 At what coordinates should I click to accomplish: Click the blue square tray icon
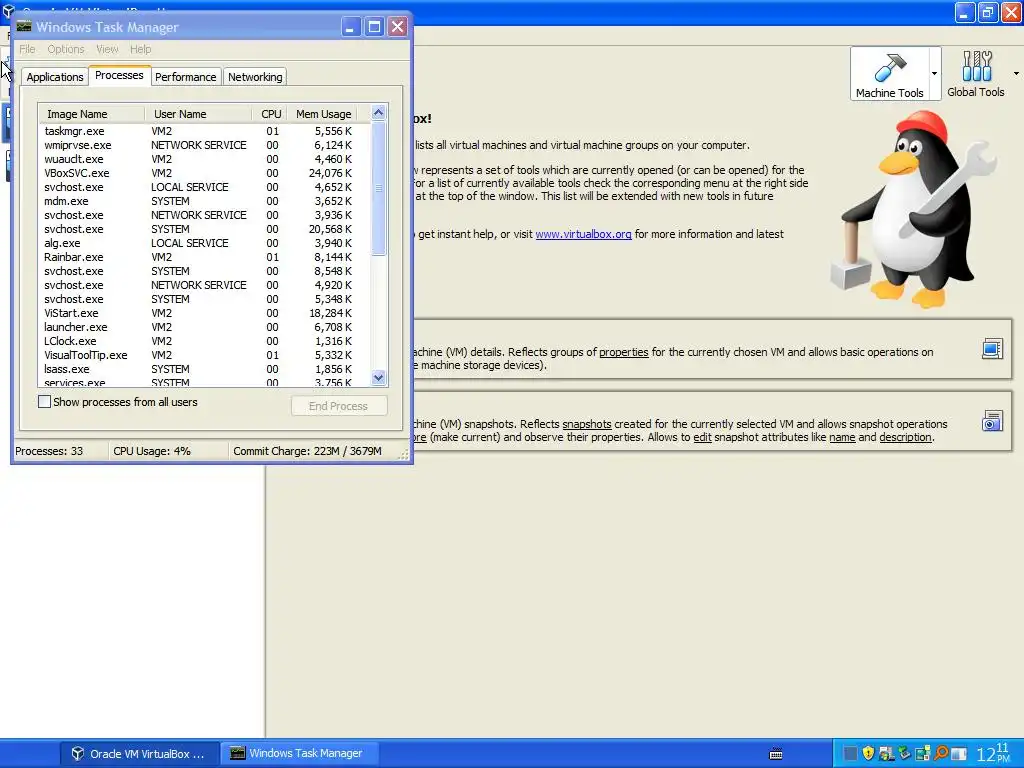tap(850, 754)
